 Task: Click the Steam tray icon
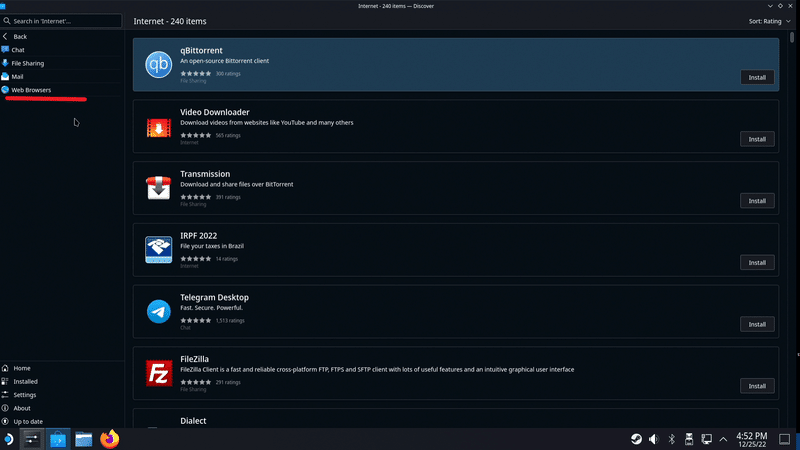636,439
